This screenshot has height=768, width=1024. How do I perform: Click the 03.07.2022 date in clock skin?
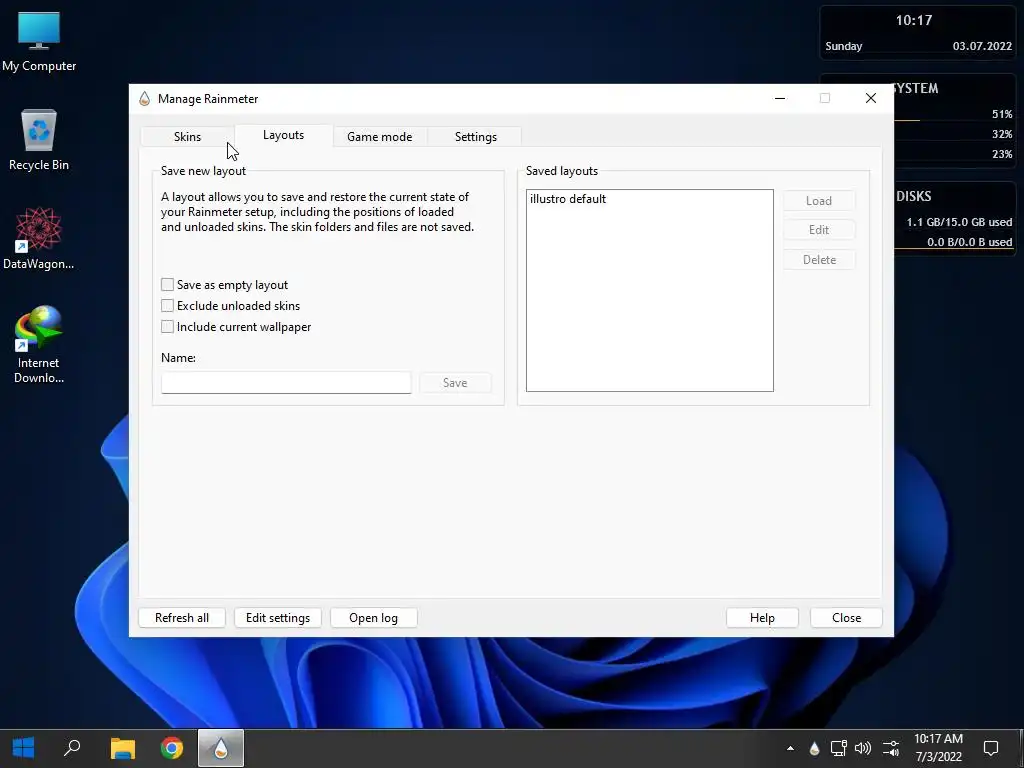982,46
